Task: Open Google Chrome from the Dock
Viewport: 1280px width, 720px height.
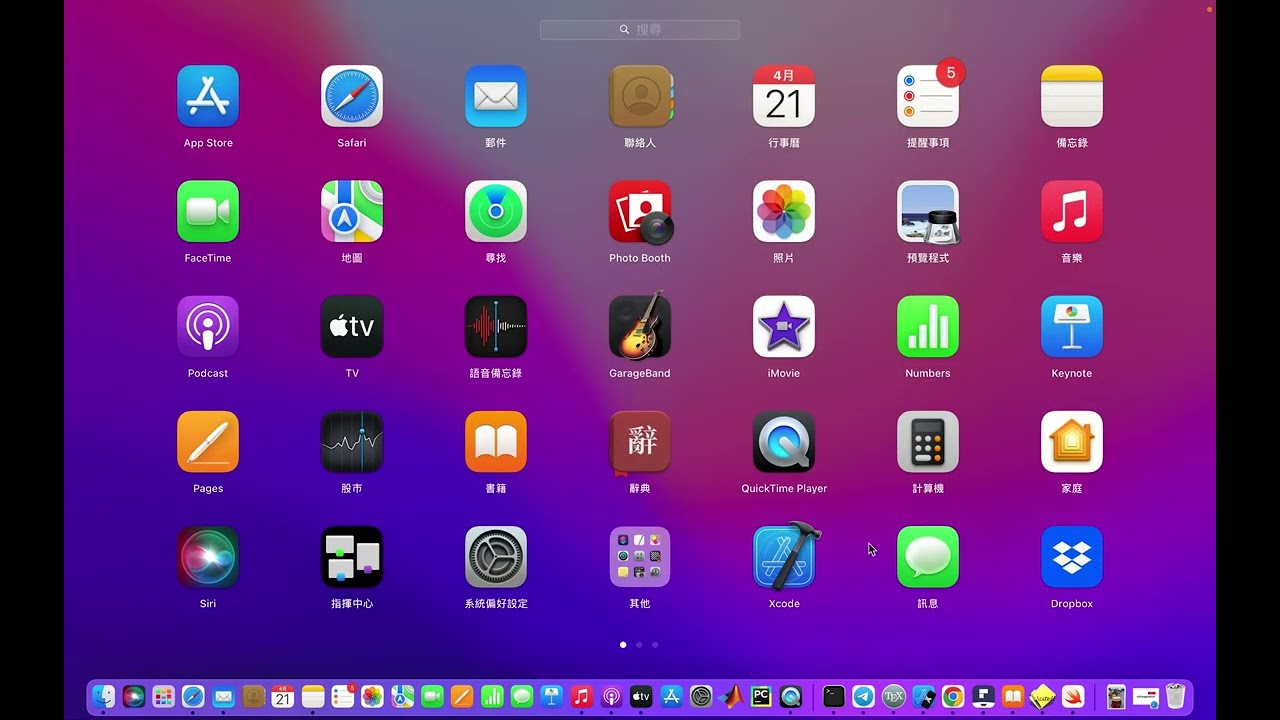Action: click(954, 696)
